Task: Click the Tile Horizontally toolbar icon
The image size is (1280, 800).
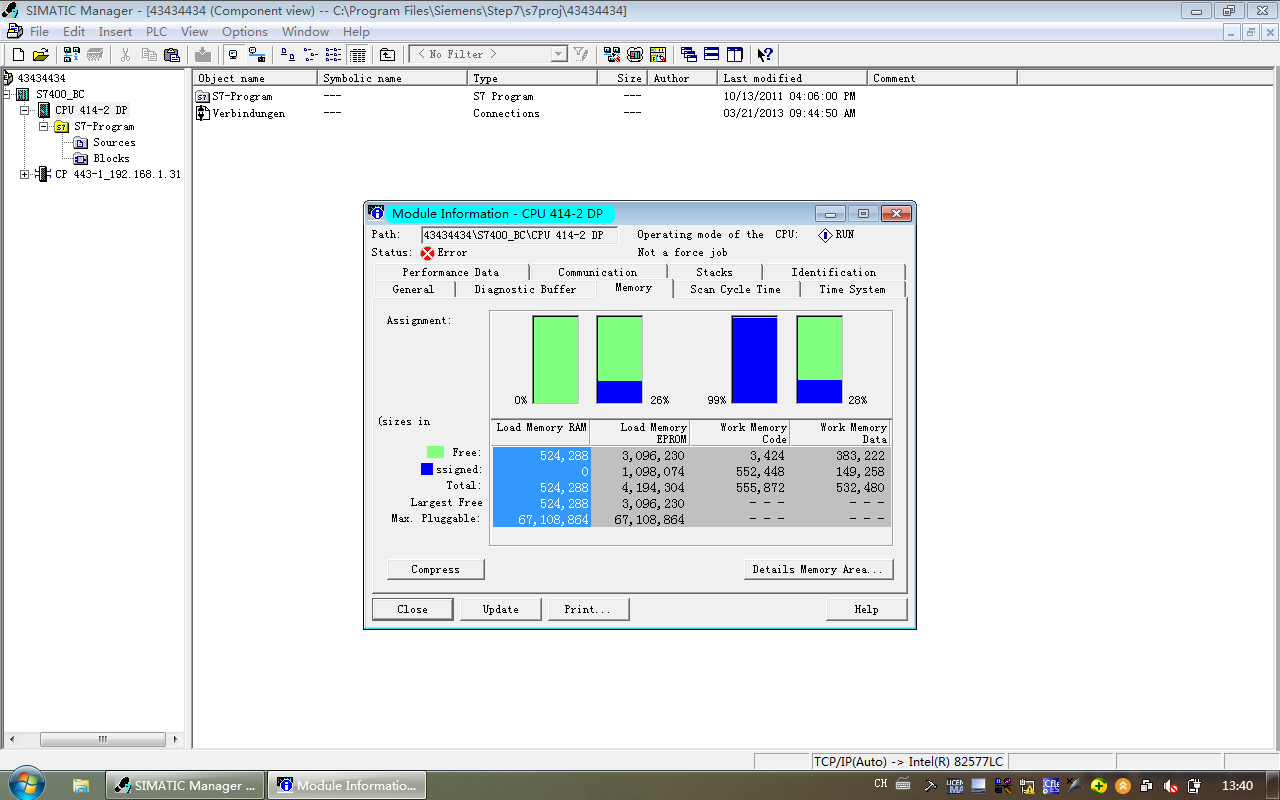Action: point(712,54)
